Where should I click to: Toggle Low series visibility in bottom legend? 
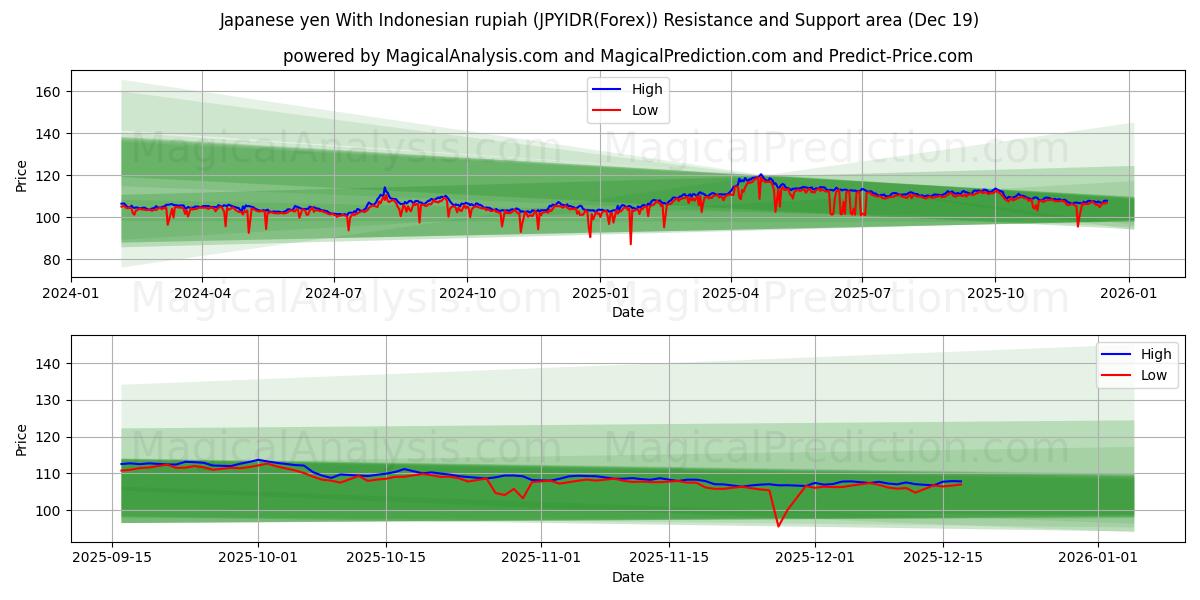[1152, 373]
